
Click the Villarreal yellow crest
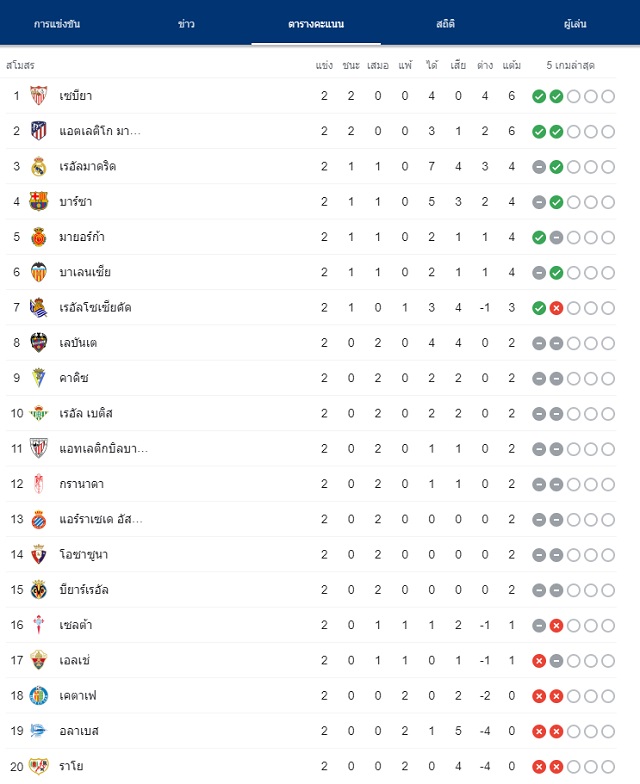click(x=38, y=590)
